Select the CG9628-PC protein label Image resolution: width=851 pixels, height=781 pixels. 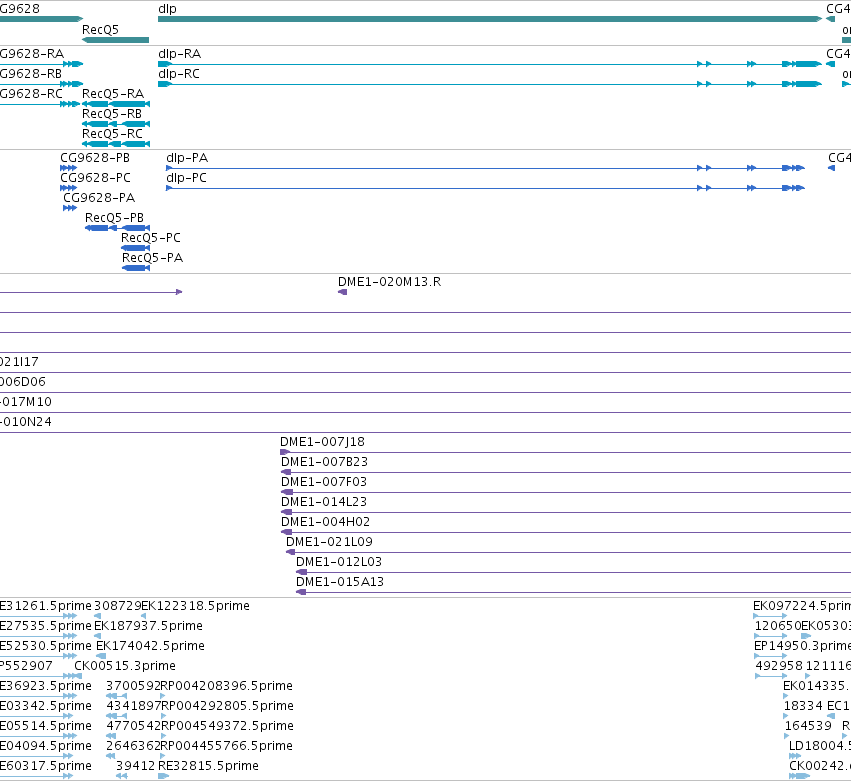point(96,178)
